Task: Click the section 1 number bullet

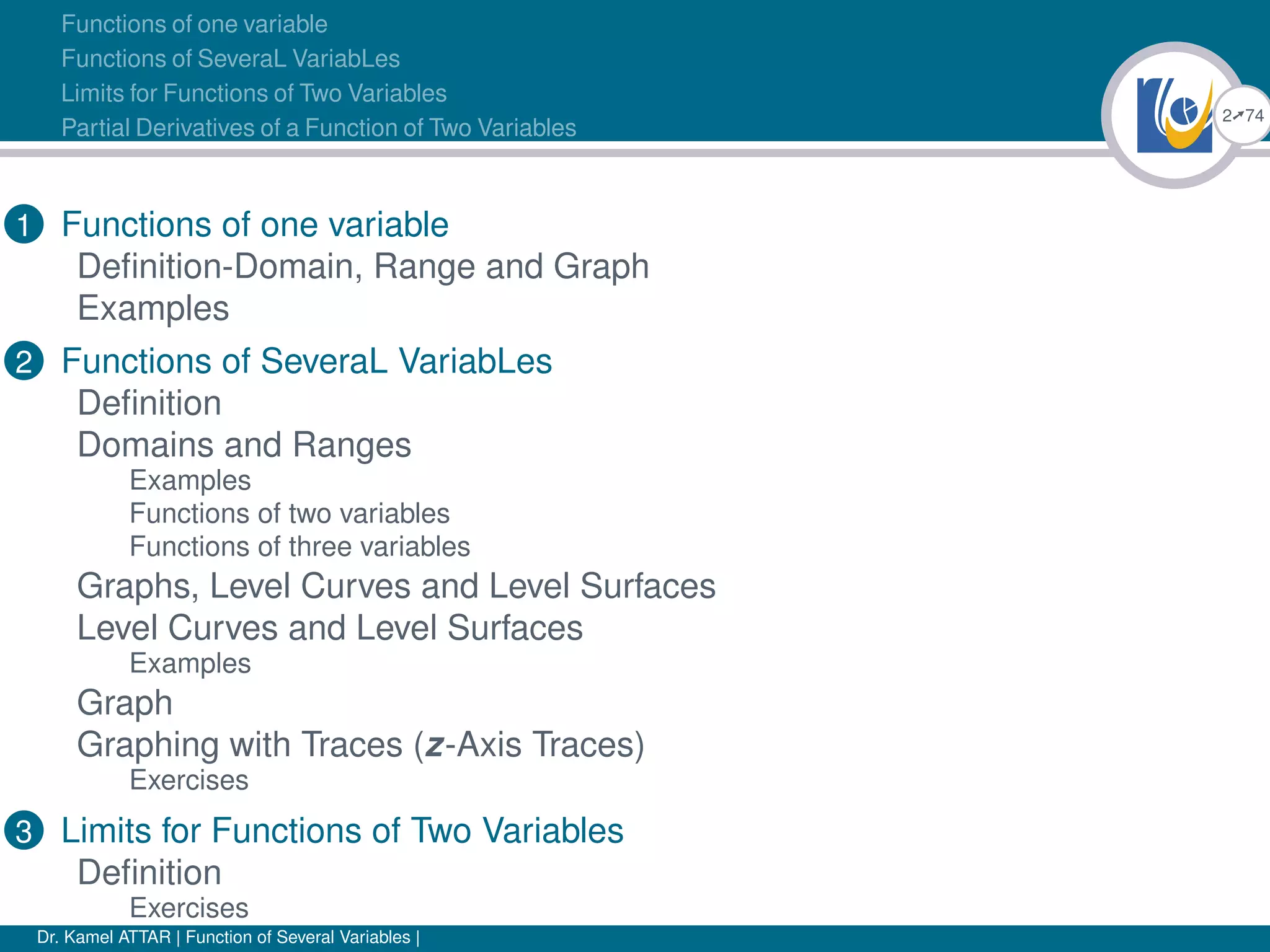Action: coord(24,224)
